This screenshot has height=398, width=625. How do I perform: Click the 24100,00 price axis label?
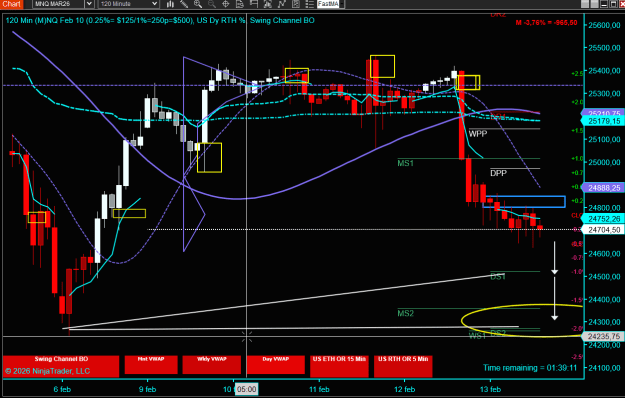604,368
